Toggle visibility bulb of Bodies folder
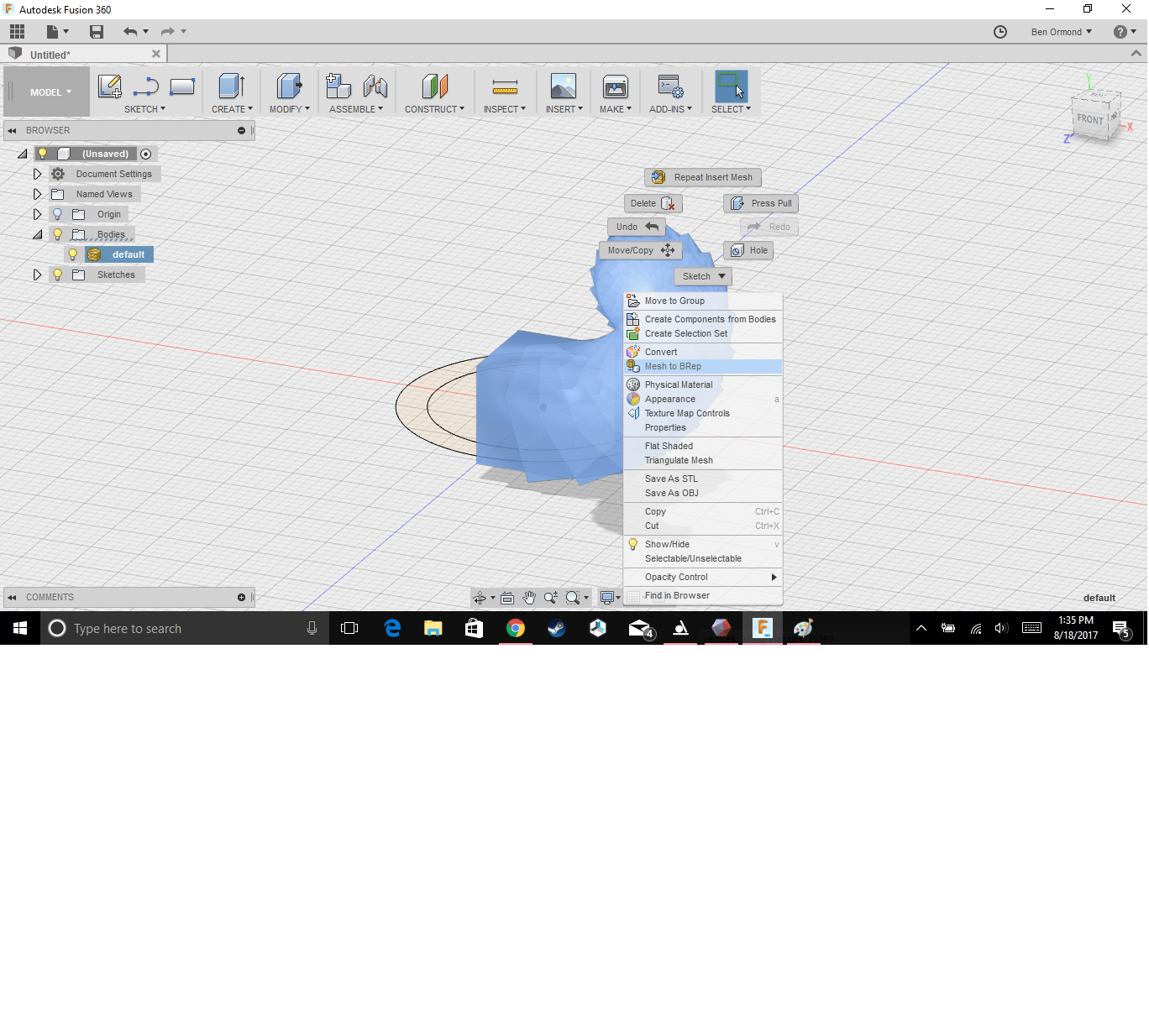The height and width of the screenshot is (1036, 1149). point(58,234)
